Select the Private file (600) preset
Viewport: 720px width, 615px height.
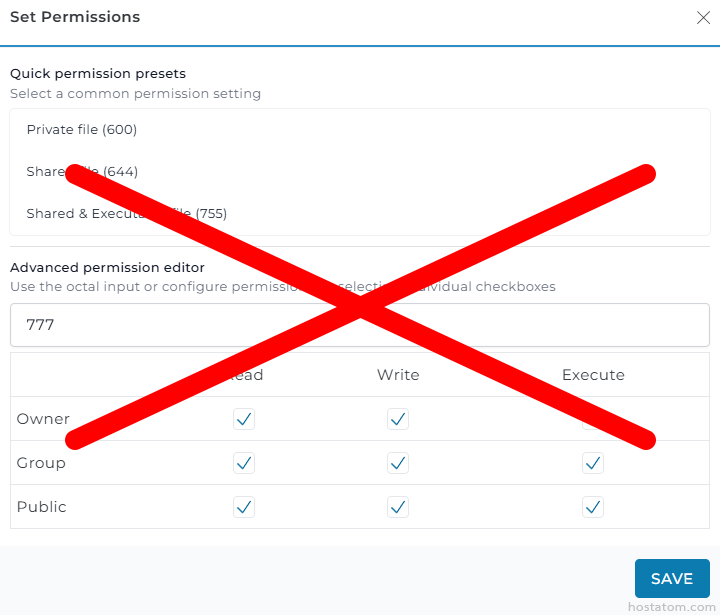click(82, 130)
